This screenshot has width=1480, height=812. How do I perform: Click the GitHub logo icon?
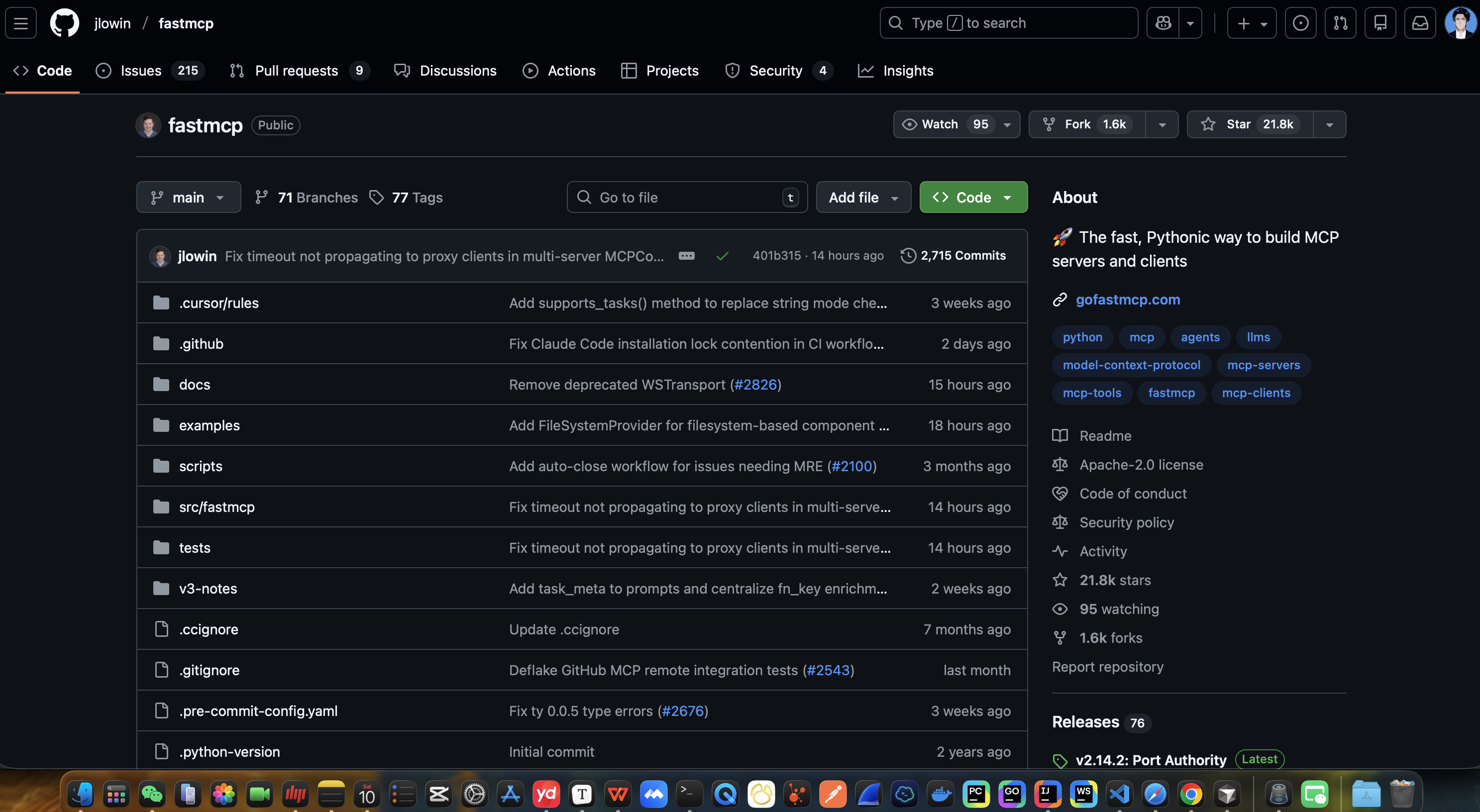tap(64, 23)
